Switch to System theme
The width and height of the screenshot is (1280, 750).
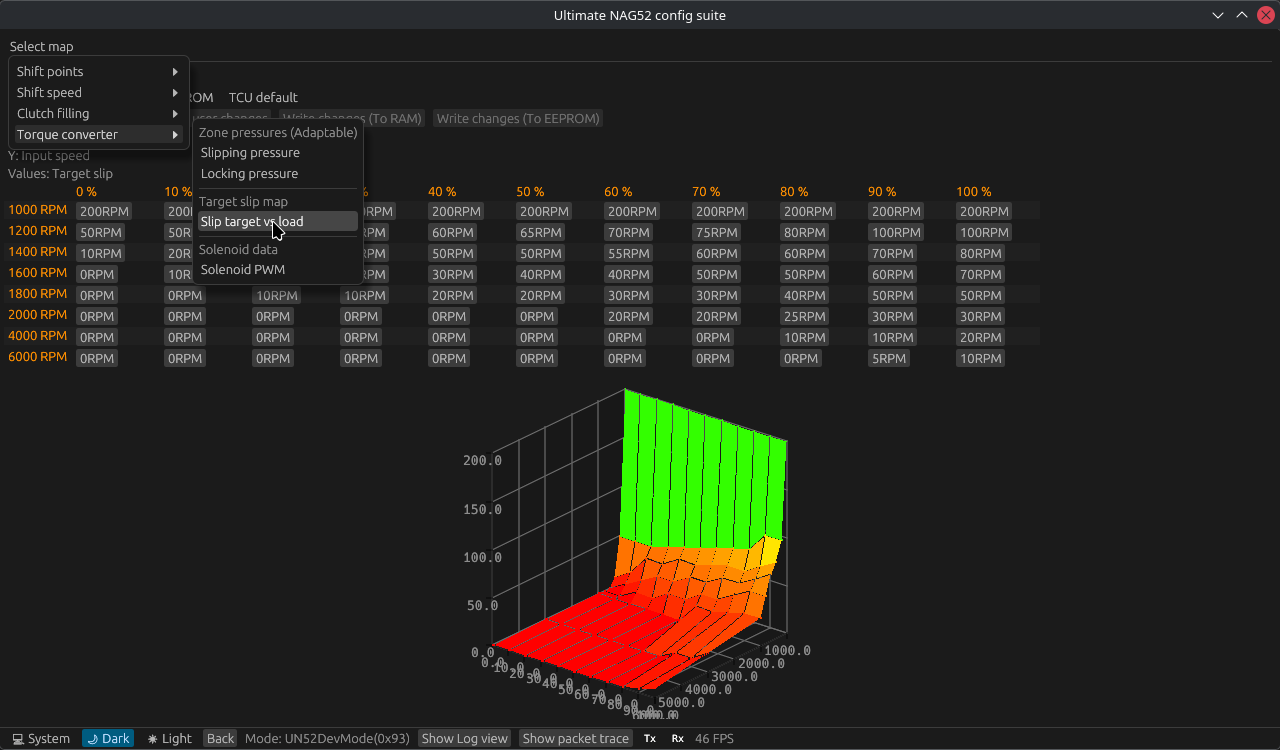41,739
